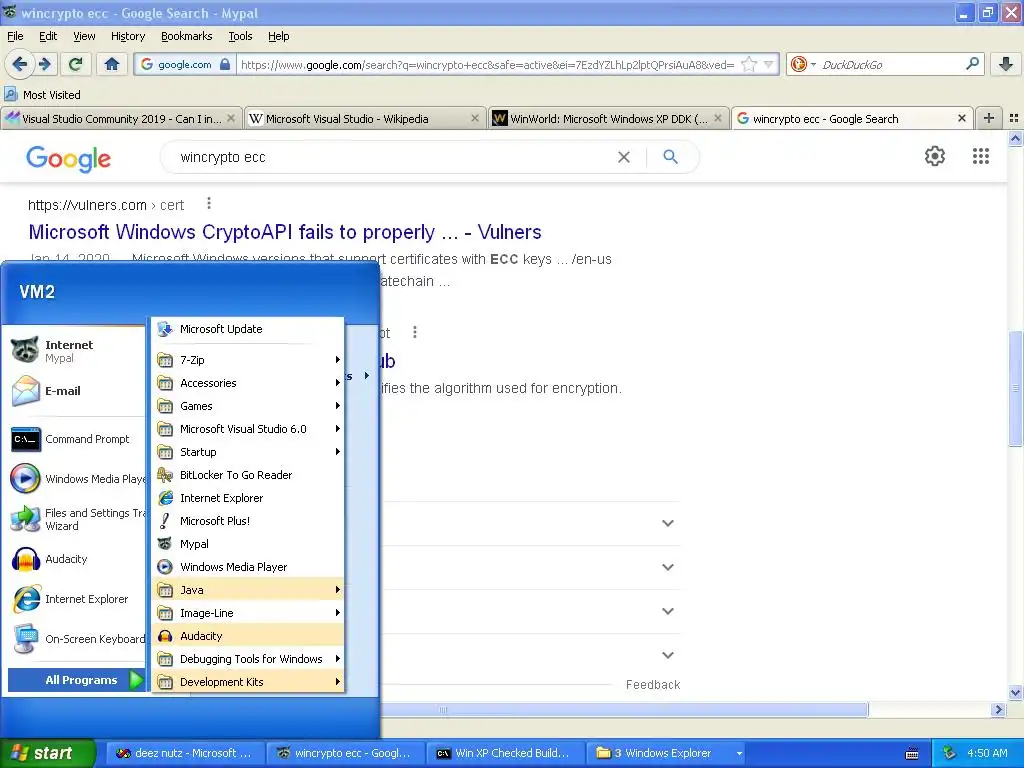
Task: Switch to deez nutz Microsoft taskbar window
Action: coord(184,753)
